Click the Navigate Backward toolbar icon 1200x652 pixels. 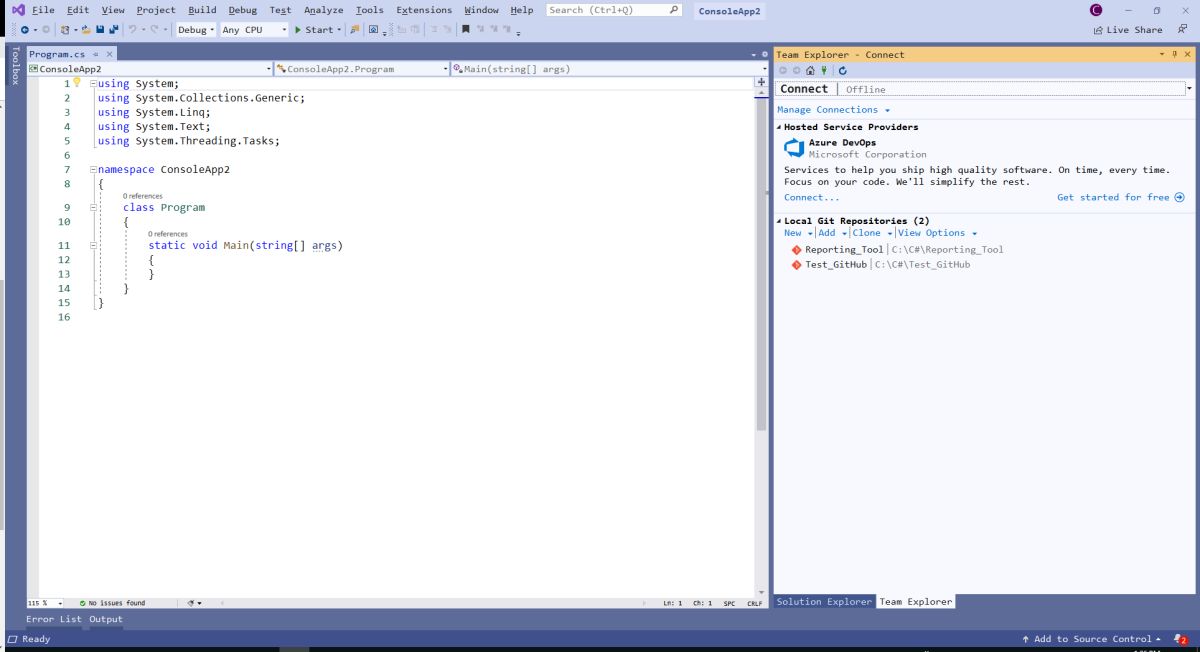tap(24, 30)
